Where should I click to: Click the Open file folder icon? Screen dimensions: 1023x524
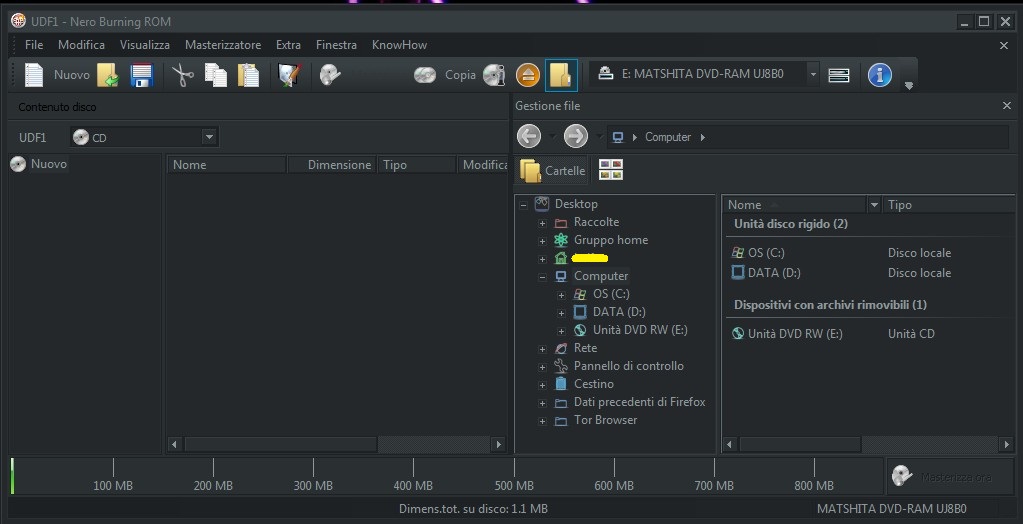108,75
